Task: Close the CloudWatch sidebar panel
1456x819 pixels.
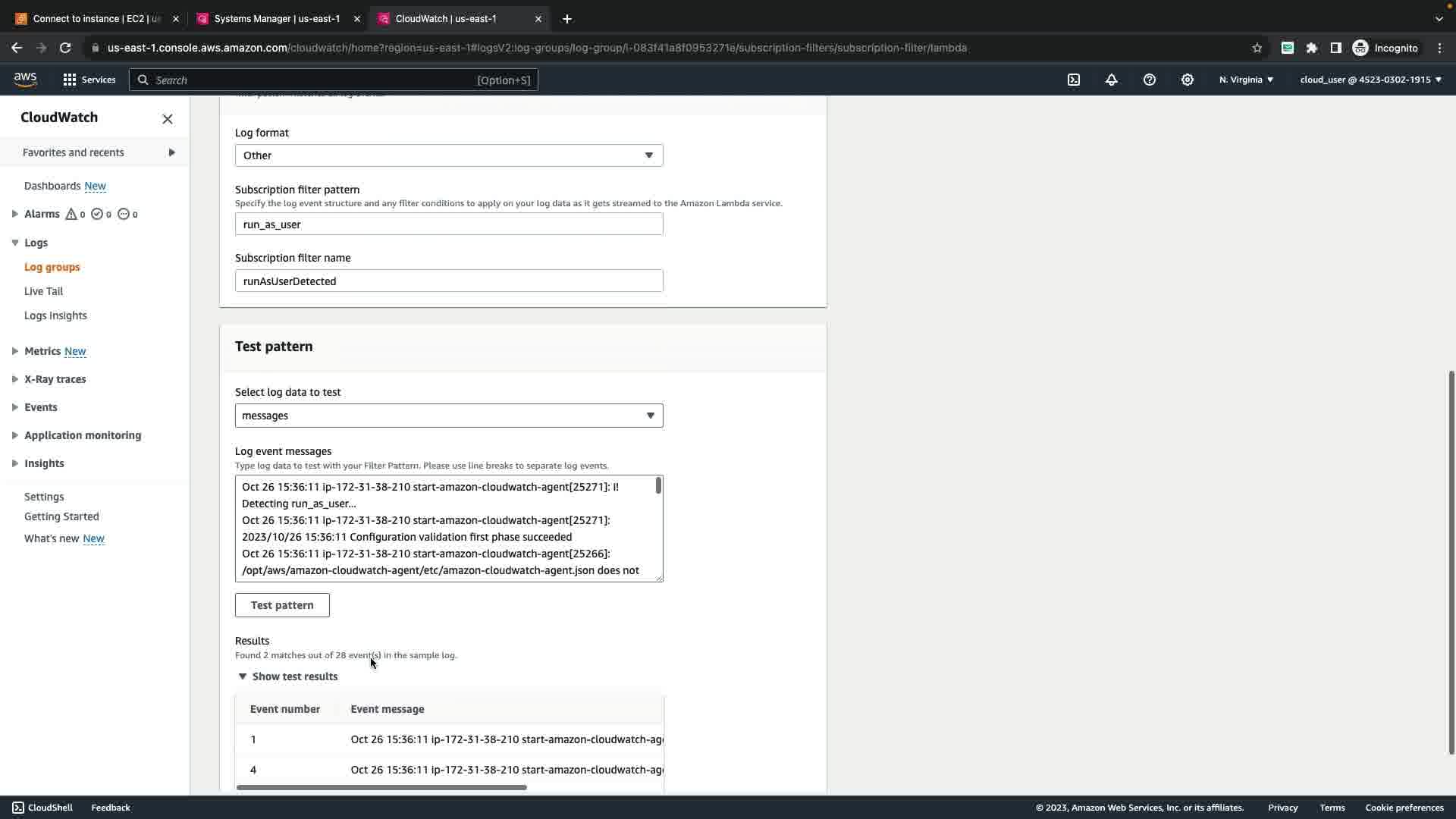Action: [168, 119]
